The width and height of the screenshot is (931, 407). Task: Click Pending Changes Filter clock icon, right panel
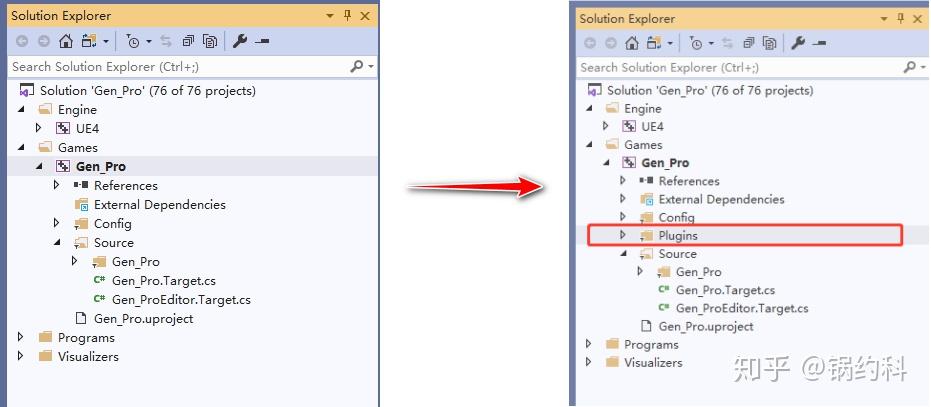(x=696, y=43)
